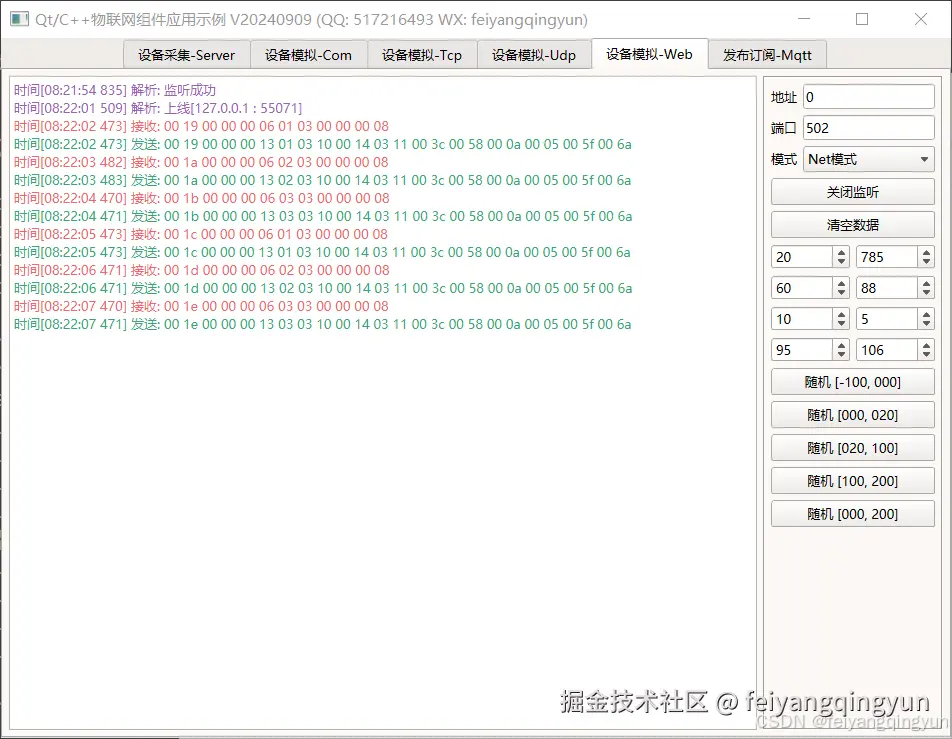Open the 设备模拟-Com tab

(308, 55)
